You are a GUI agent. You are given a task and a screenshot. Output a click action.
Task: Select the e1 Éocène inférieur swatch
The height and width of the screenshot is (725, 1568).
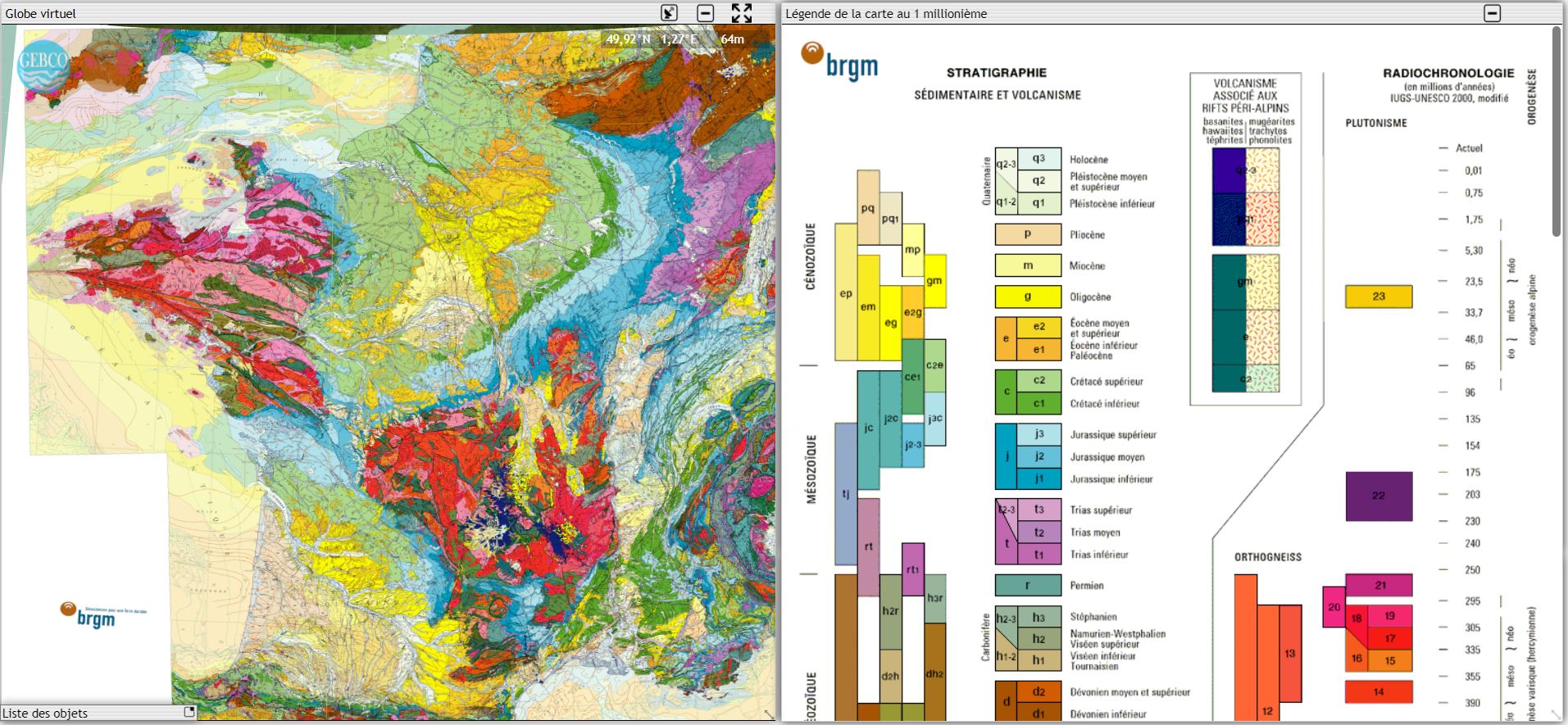coord(1039,350)
